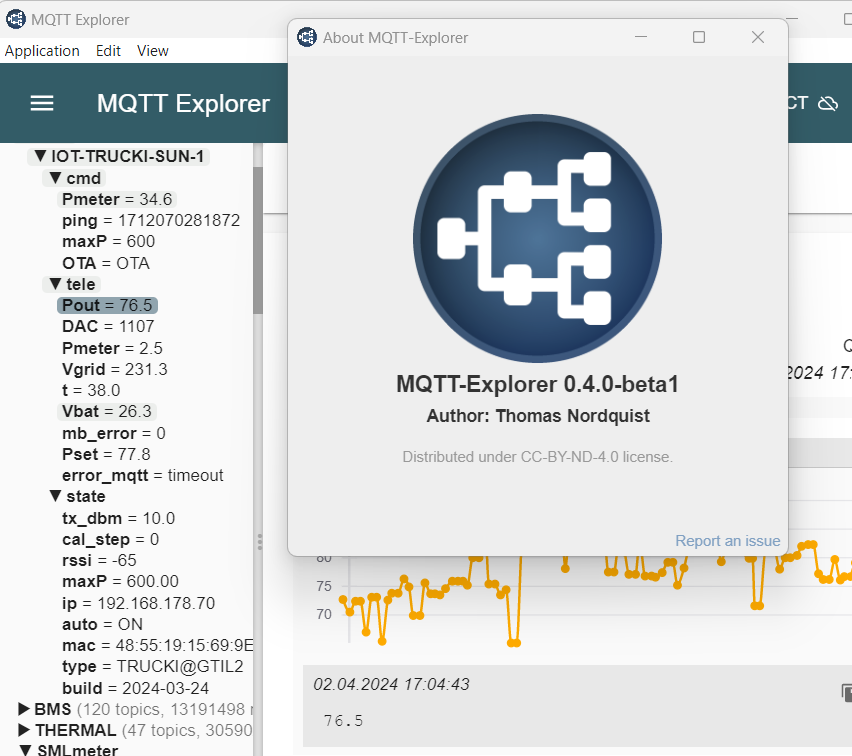This screenshot has width=852, height=756.
Task: Select the rssi = -65 topic
Action: [99, 560]
